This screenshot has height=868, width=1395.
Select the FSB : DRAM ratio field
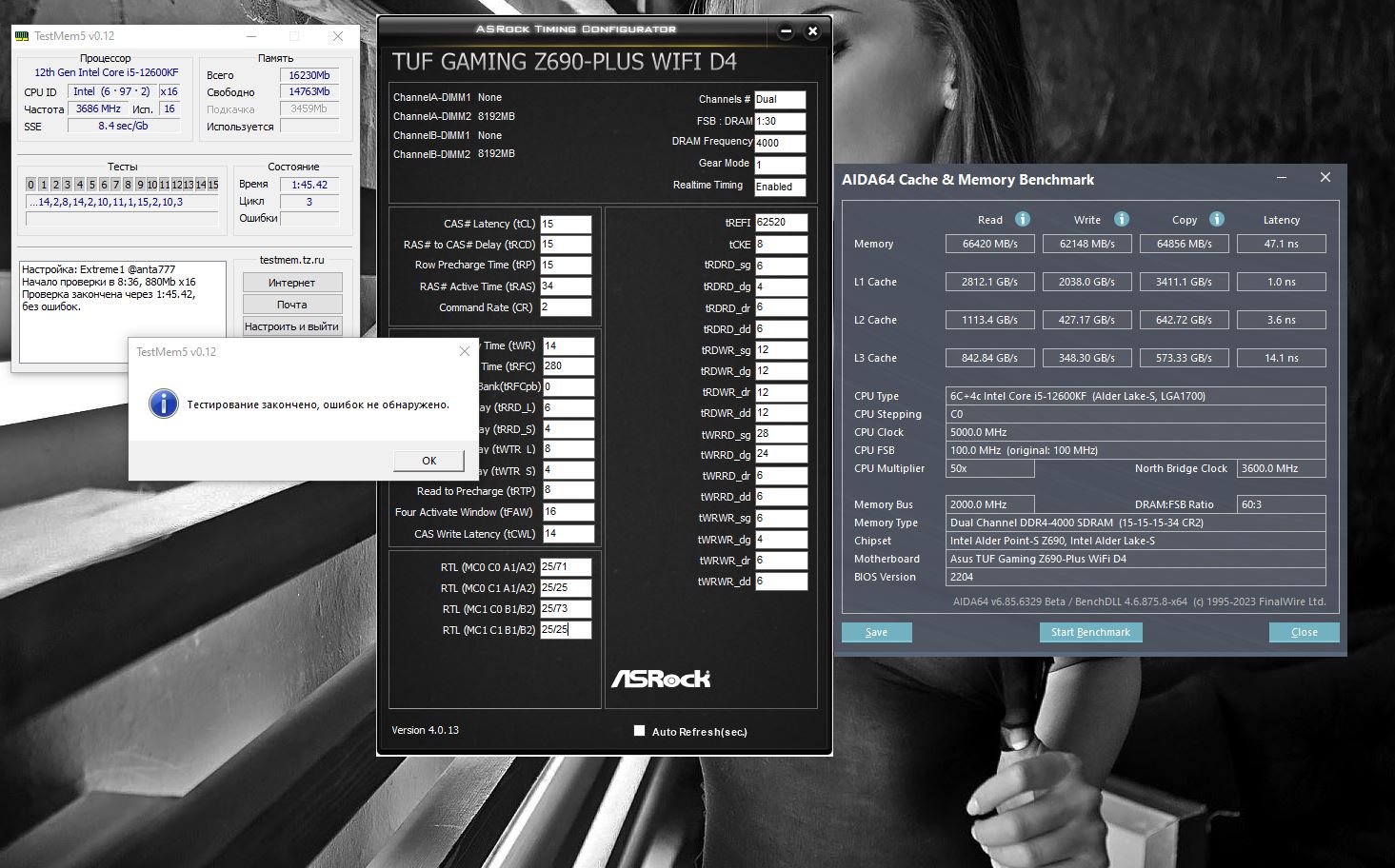click(780, 121)
